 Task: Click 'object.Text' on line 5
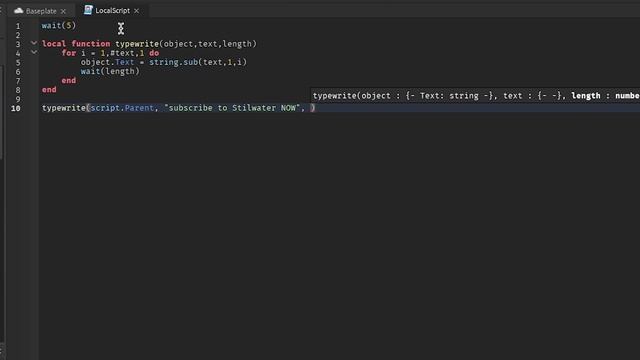point(107,62)
